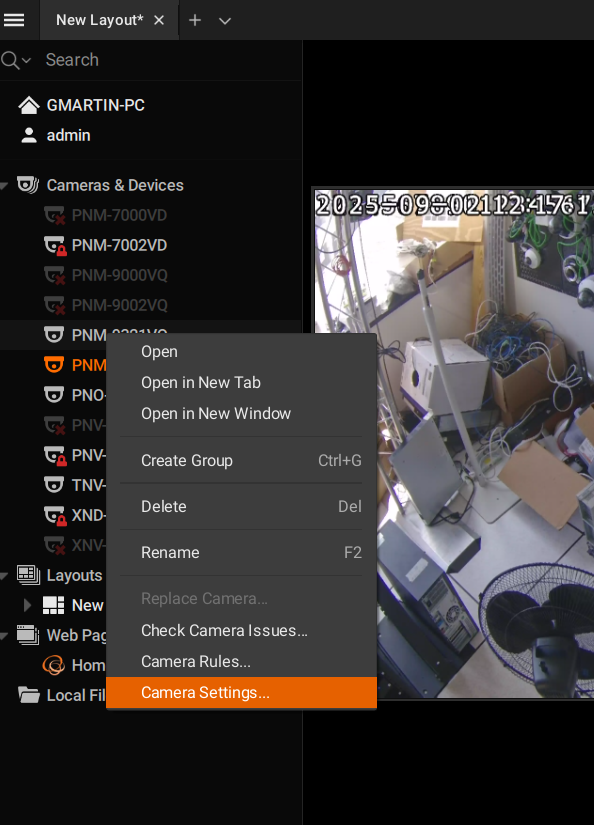Click the camera video feed tile

coord(454,444)
